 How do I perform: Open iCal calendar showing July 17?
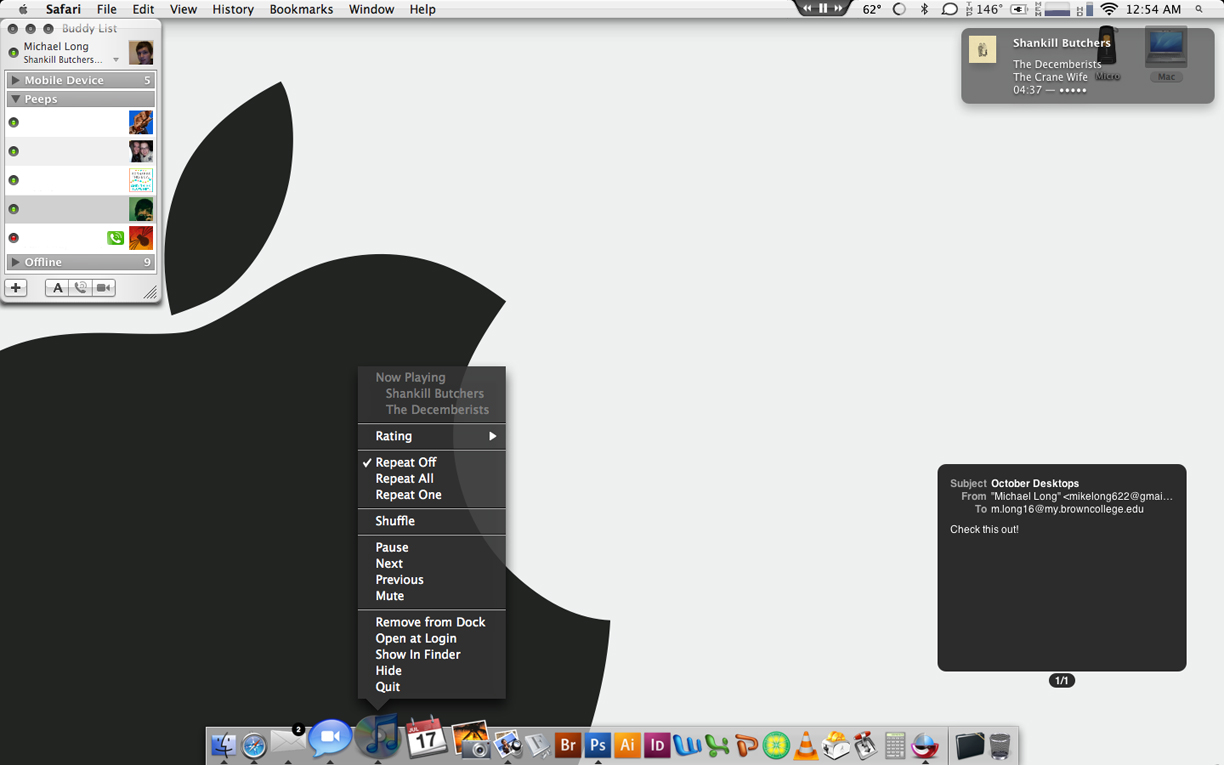click(x=426, y=737)
